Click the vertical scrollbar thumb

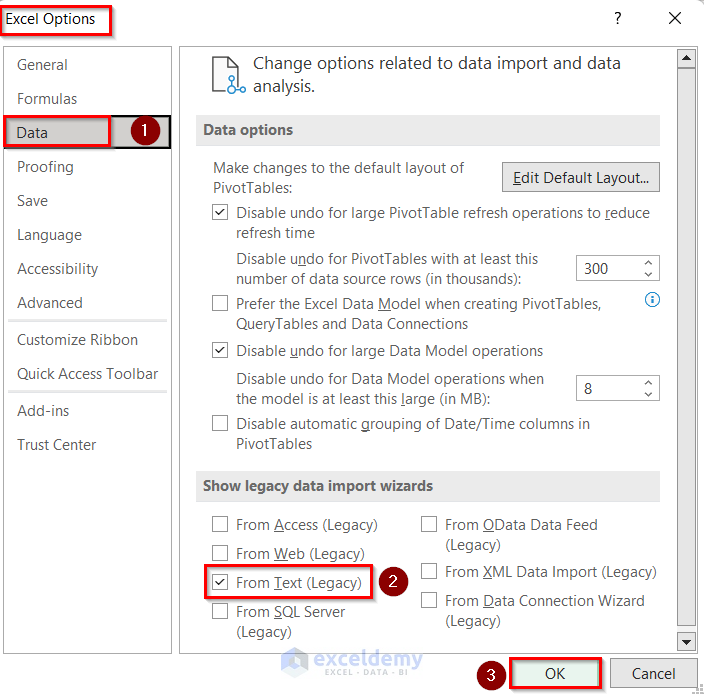click(686, 347)
